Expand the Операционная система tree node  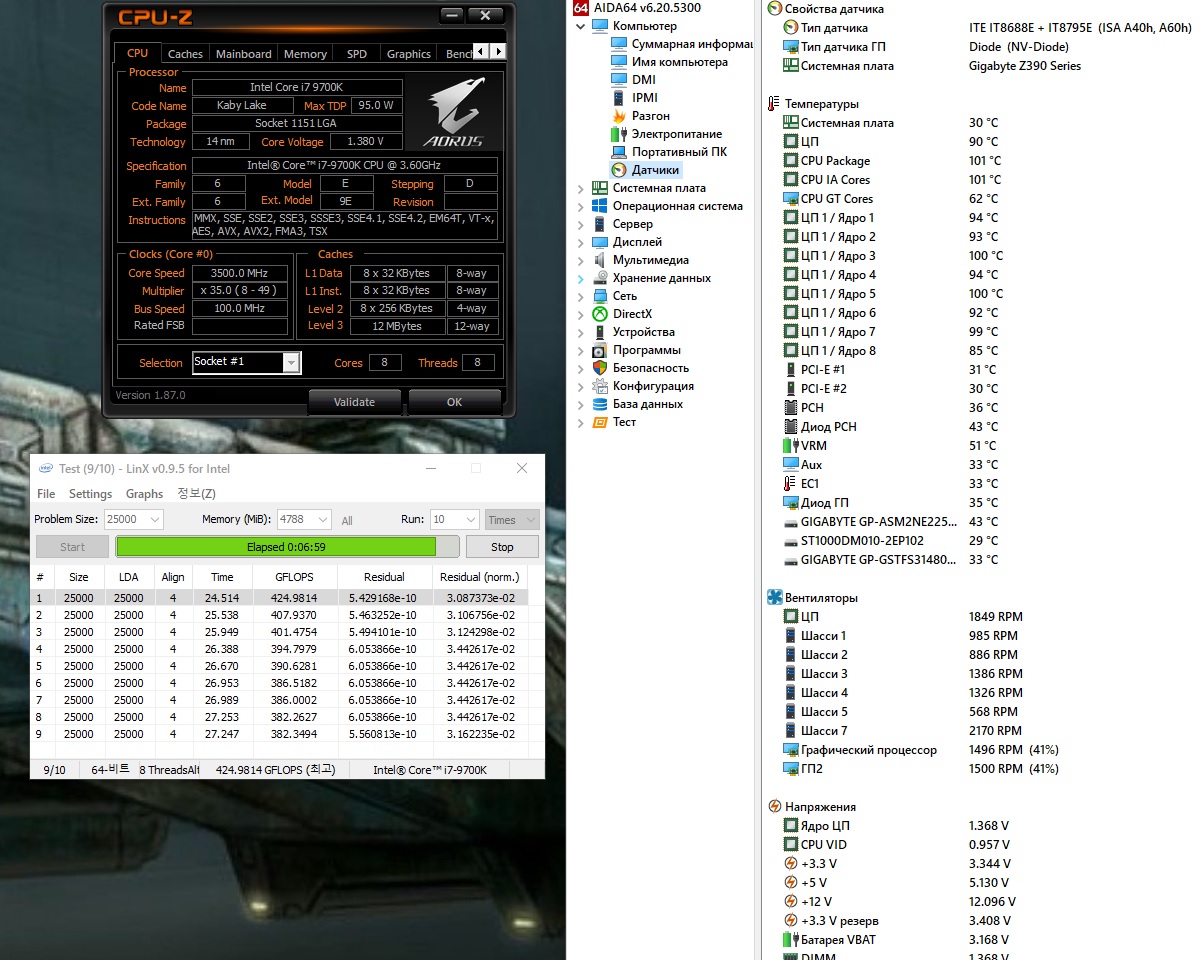click(x=581, y=206)
